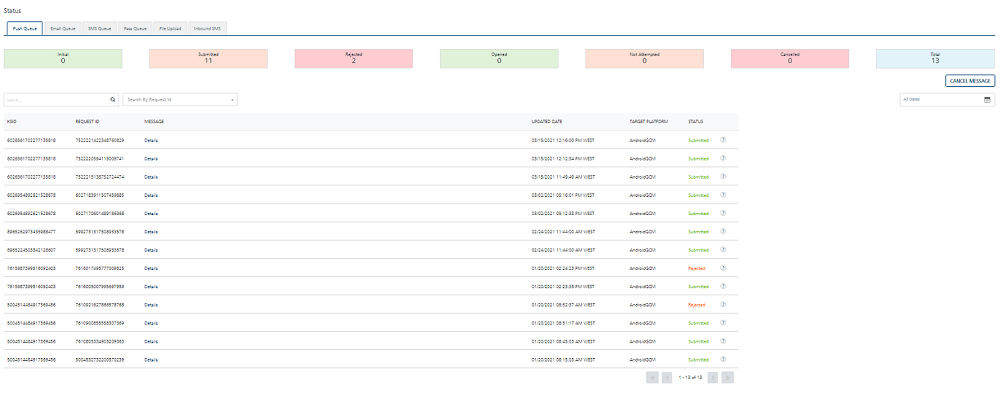Open Details link for Rejected 02:24:23 PM row
The image size is (1000, 393).
click(x=151, y=269)
